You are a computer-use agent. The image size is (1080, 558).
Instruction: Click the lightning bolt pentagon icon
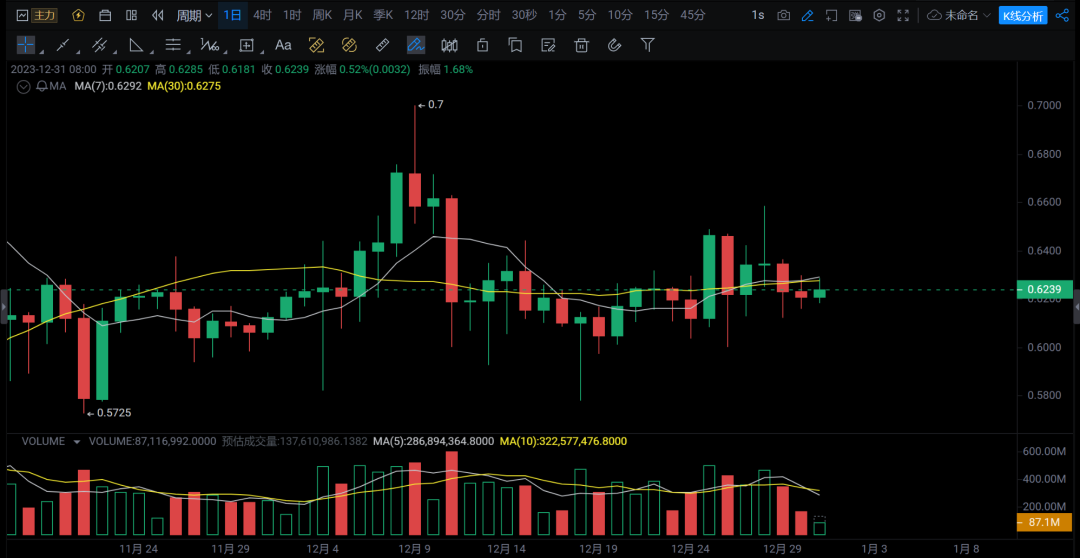(78, 15)
